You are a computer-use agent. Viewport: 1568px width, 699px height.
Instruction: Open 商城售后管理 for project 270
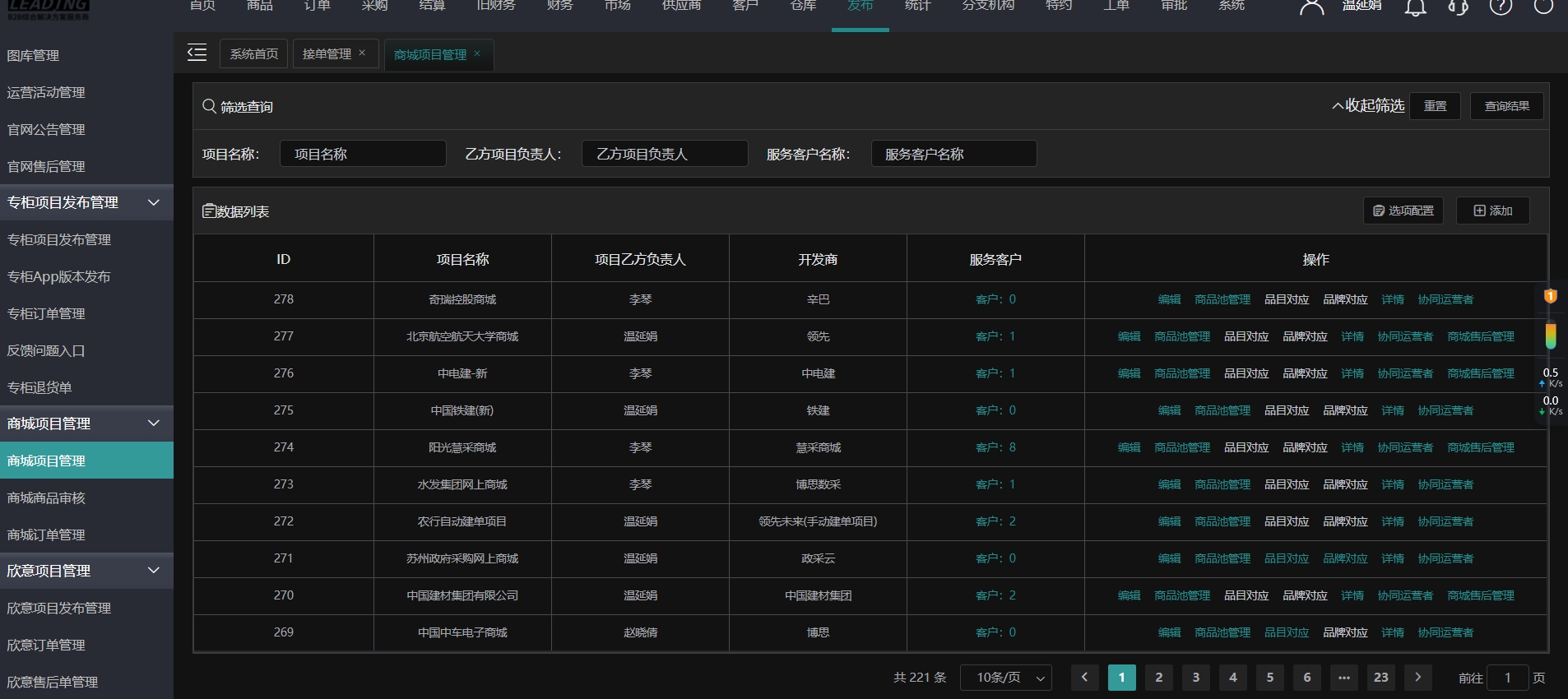[1481, 595]
